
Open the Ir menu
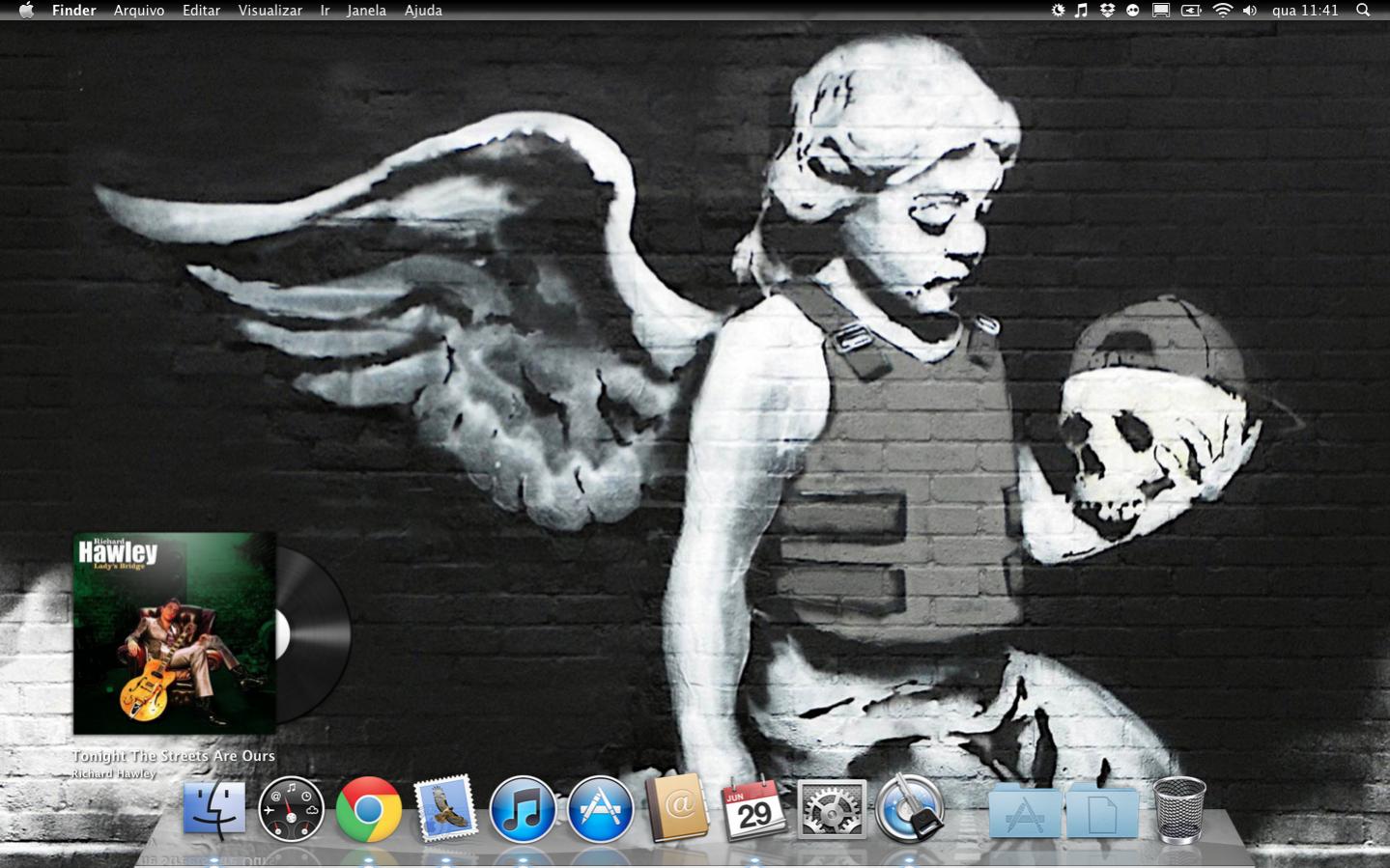click(326, 10)
